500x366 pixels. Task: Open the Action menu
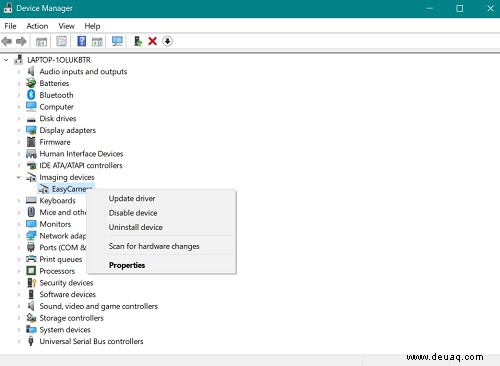coord(37,26)
